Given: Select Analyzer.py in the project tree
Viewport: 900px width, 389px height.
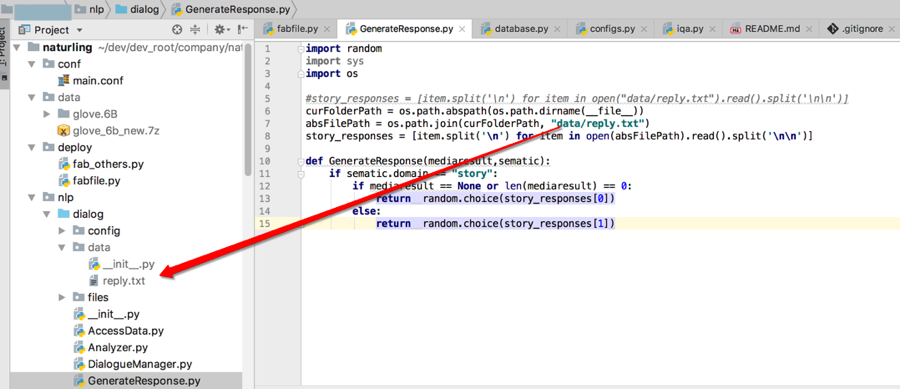Looking at the screenshot, I should click(111, 347).
